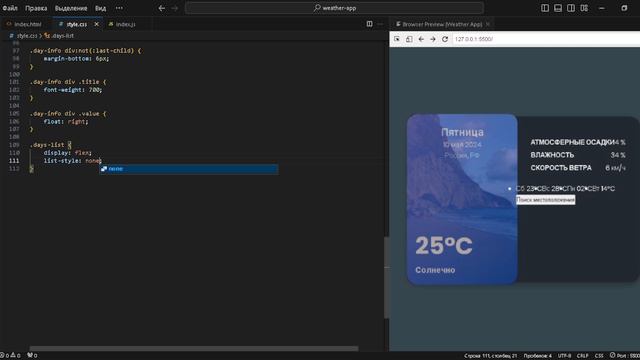Switch to the index.html tab
Image resolution: width=640 pixels, height=360 pixels.
coord(24,24)
